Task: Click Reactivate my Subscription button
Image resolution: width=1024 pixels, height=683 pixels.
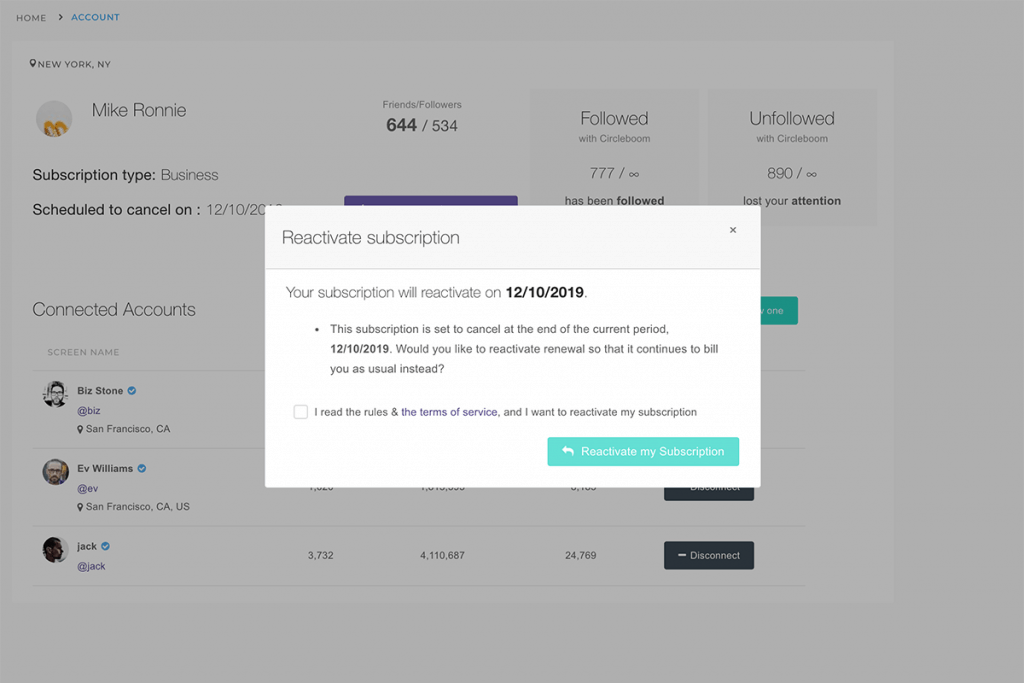Action: pos(643,451)
